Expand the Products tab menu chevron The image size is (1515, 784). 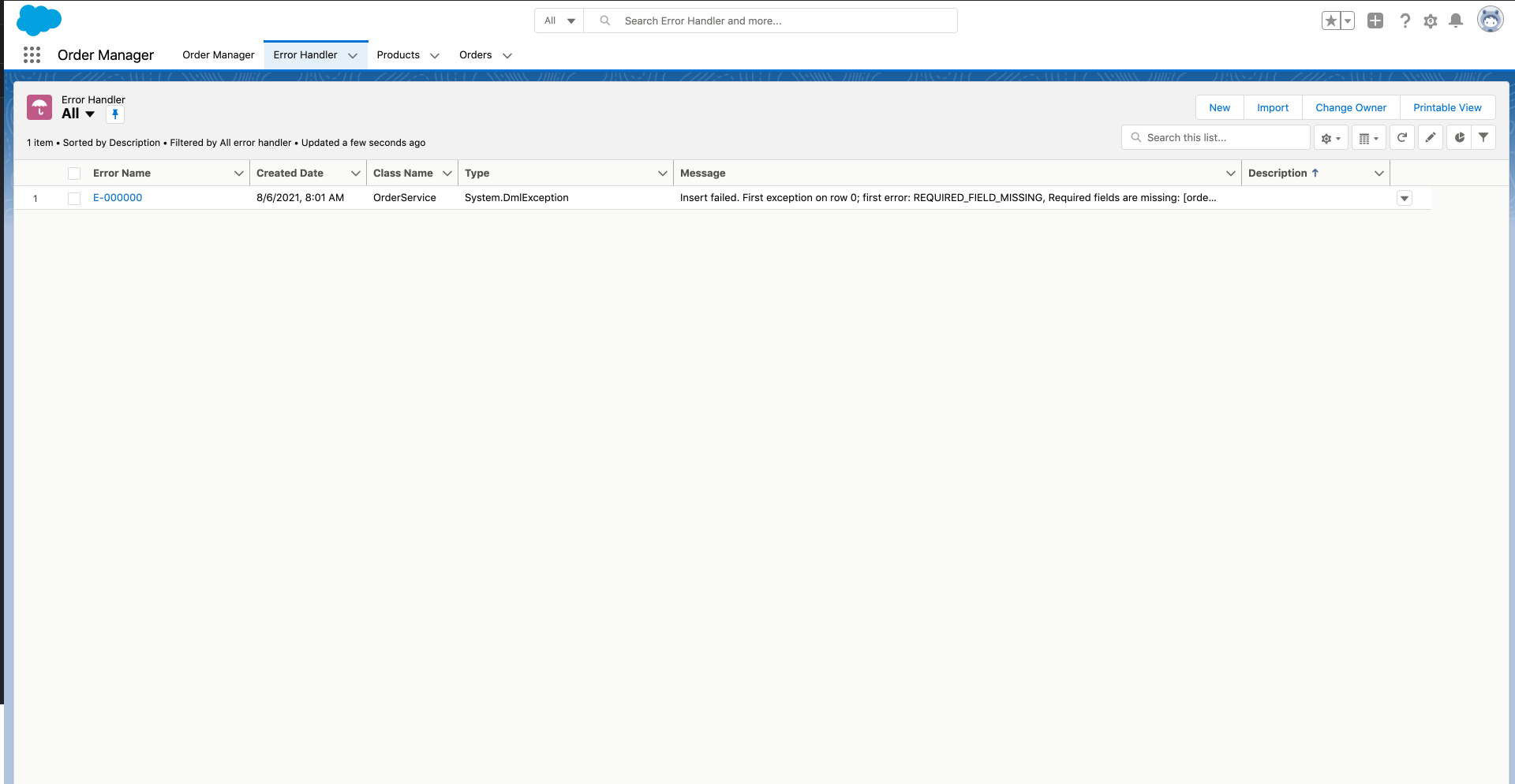(x=434, y=55)
